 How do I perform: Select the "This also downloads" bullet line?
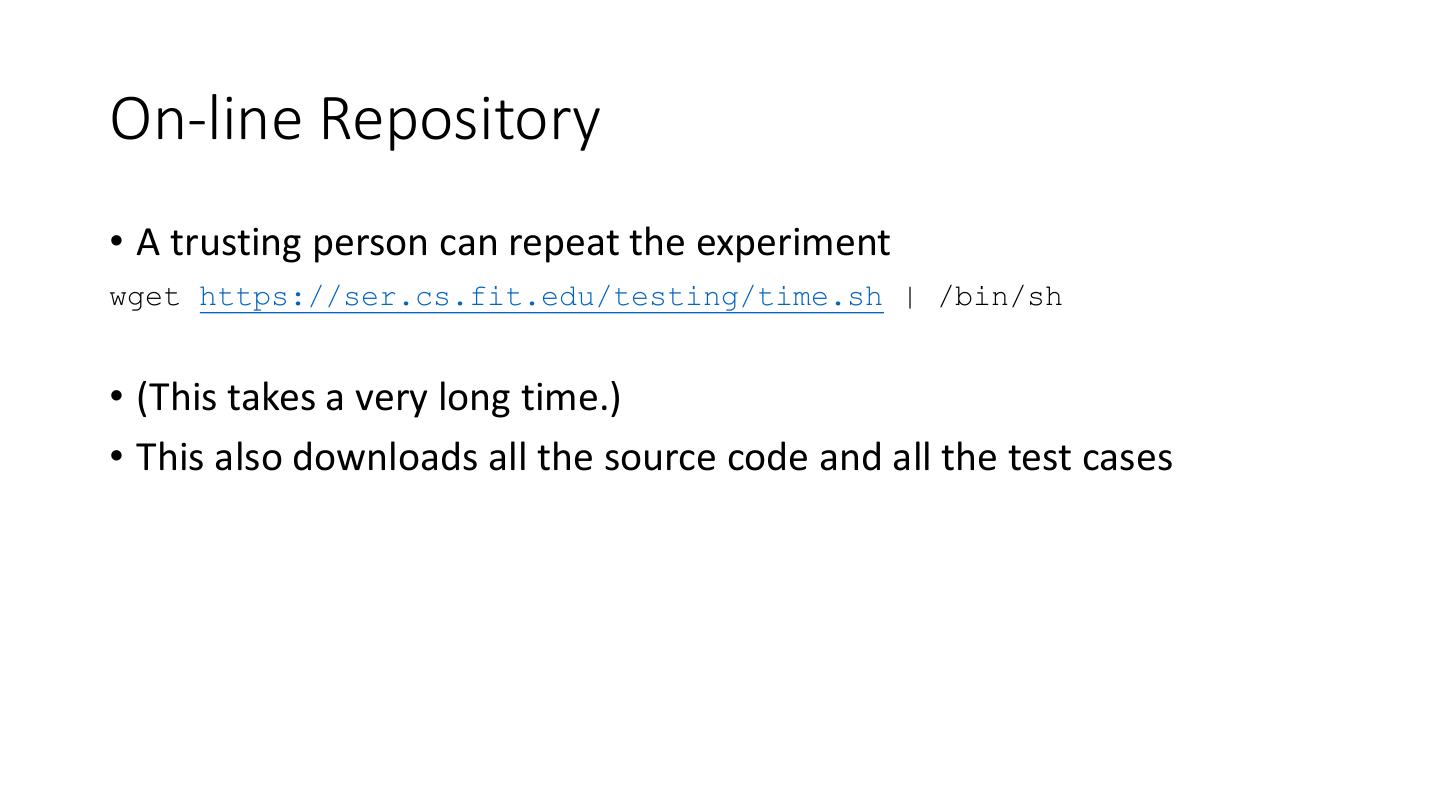click(654, 457)
